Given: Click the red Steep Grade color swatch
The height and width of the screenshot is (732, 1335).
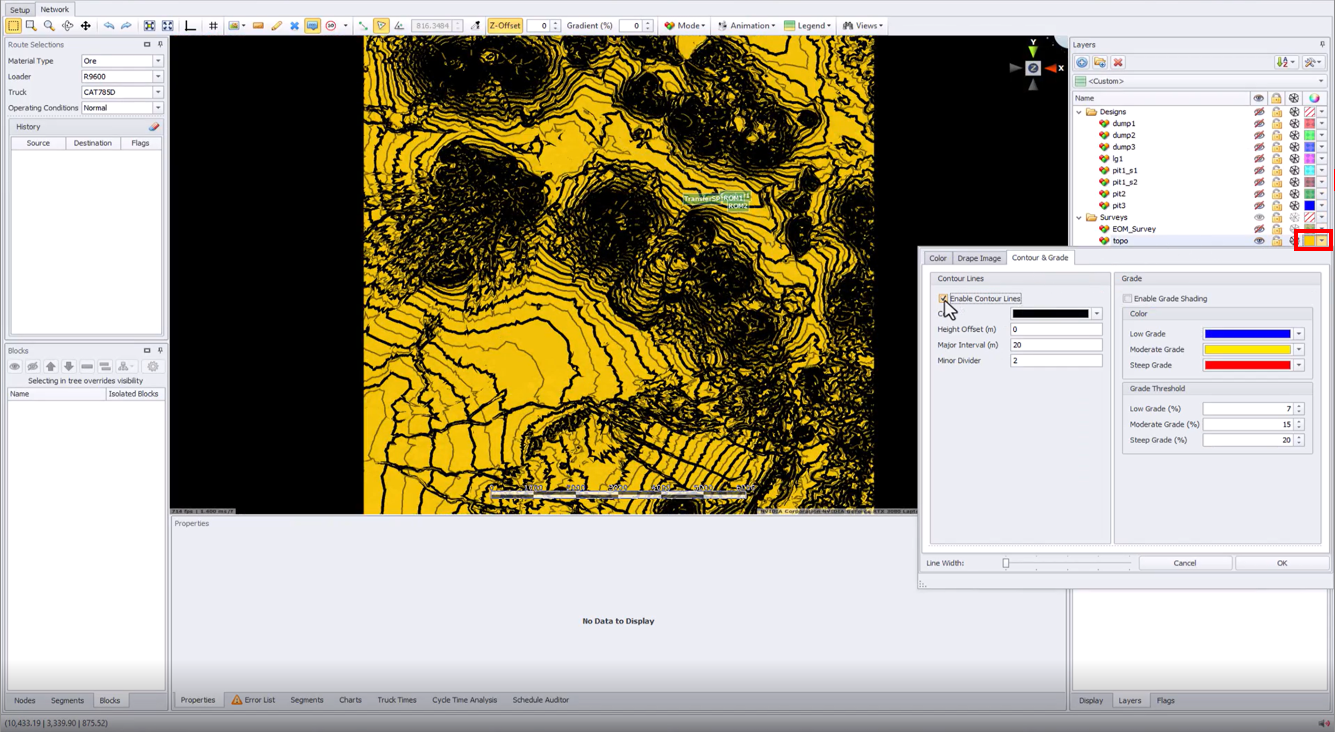Looking at the screenshot, I should click(x=1247, y=365).
